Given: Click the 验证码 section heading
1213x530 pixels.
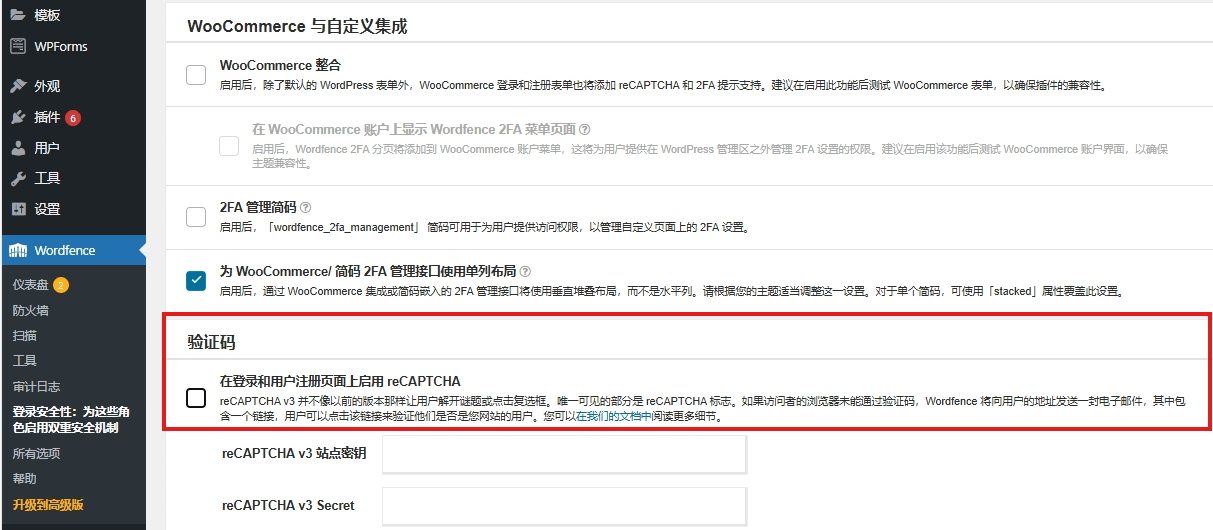Looking at the screenshot, I should [211, 341].
